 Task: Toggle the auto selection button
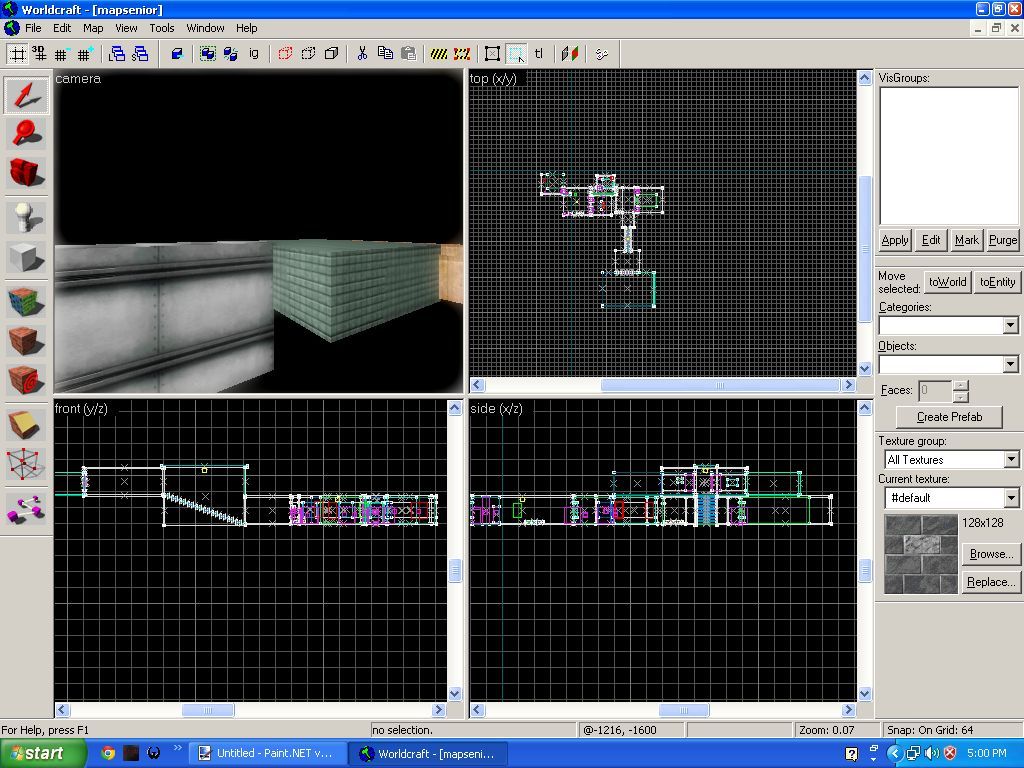[x=516, y=54]
